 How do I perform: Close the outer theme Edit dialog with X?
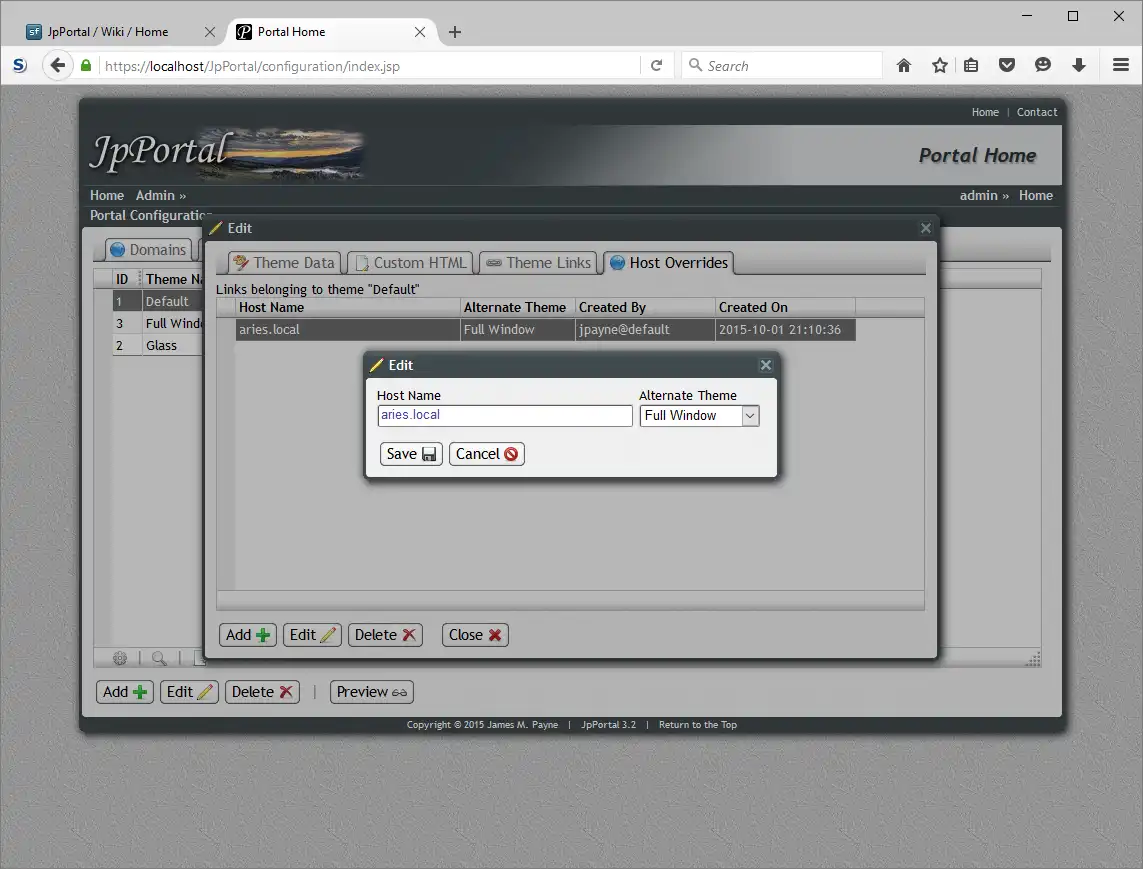pos(926,228)
